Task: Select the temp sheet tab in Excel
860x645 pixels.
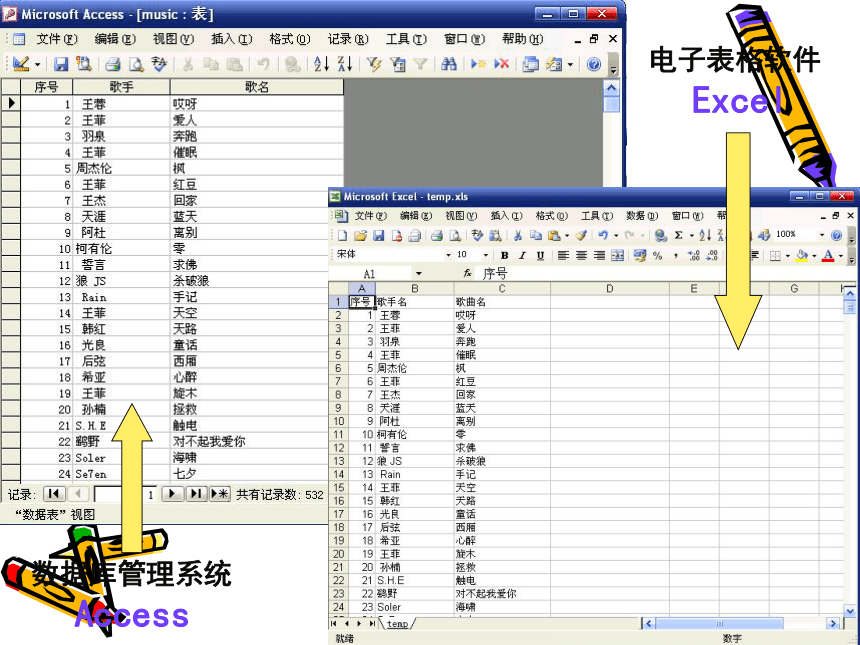Action: click(x=398, y=624)
